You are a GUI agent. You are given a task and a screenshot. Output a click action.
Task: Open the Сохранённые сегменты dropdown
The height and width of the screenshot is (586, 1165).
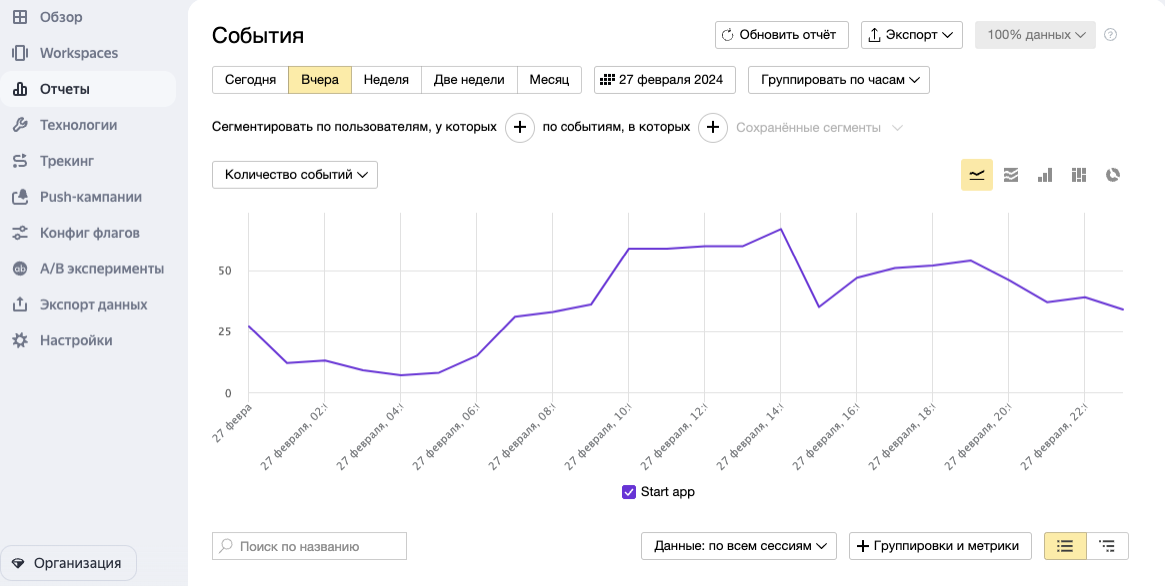point(819,128)
